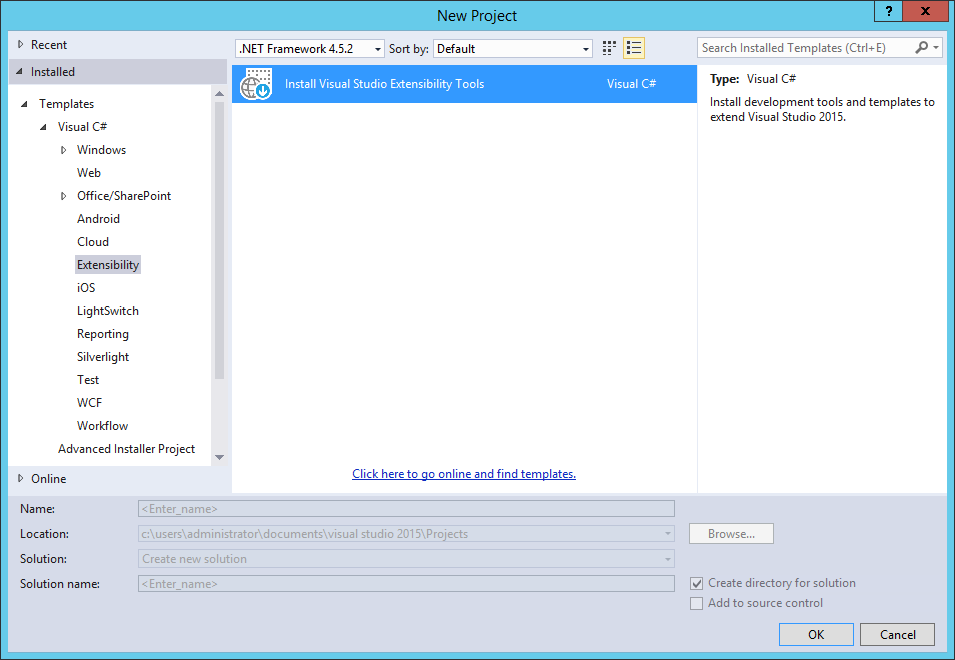This screenshot has height=660, width=955.
Task: Expand the Windows template node
Action: 63,149
